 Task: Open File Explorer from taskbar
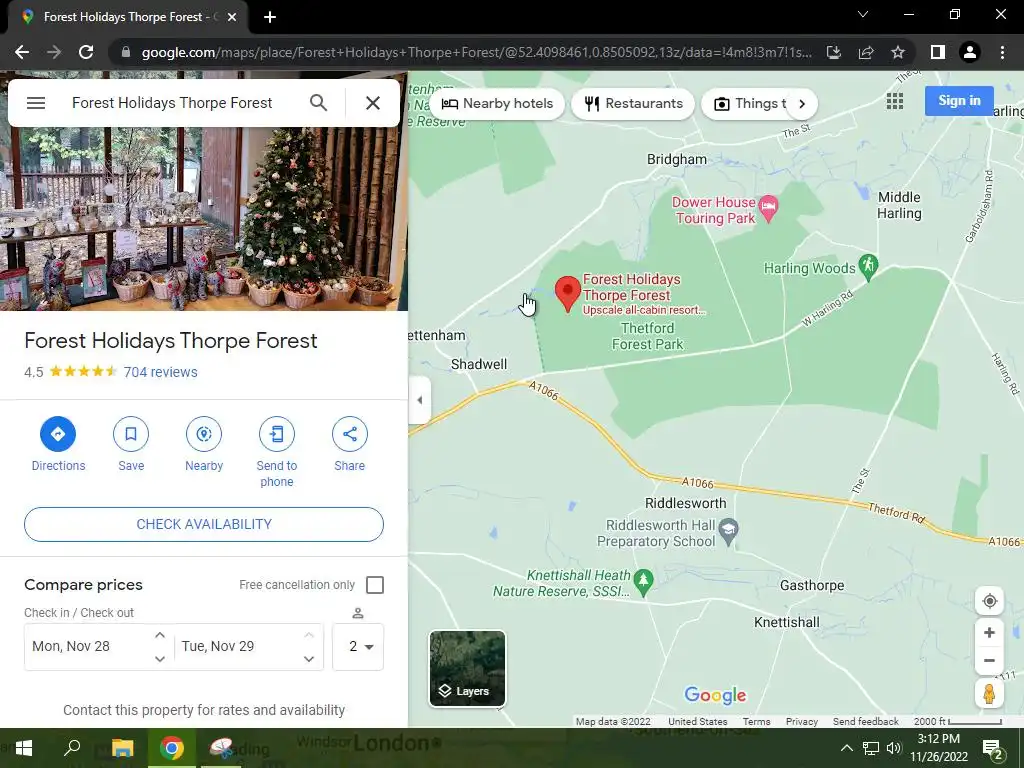click(x=122, y=748)
